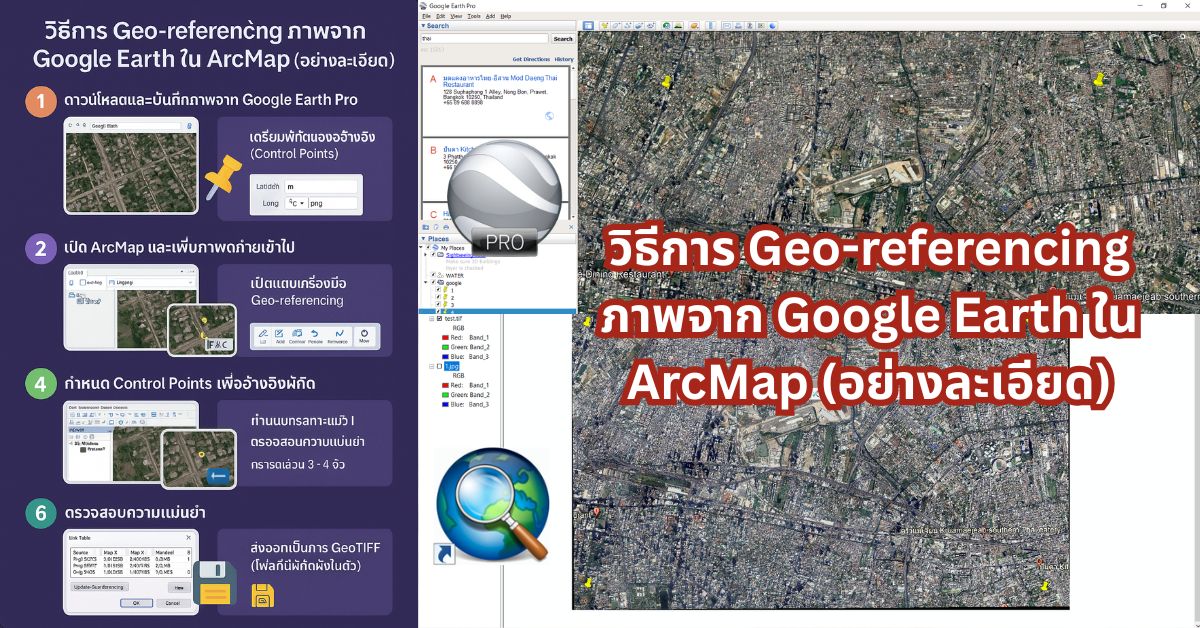Image resolution: width=1200 pixels, height=628 pixels.
Task: Click the Email envelope toolbar icon
Action: pos(726,25)
